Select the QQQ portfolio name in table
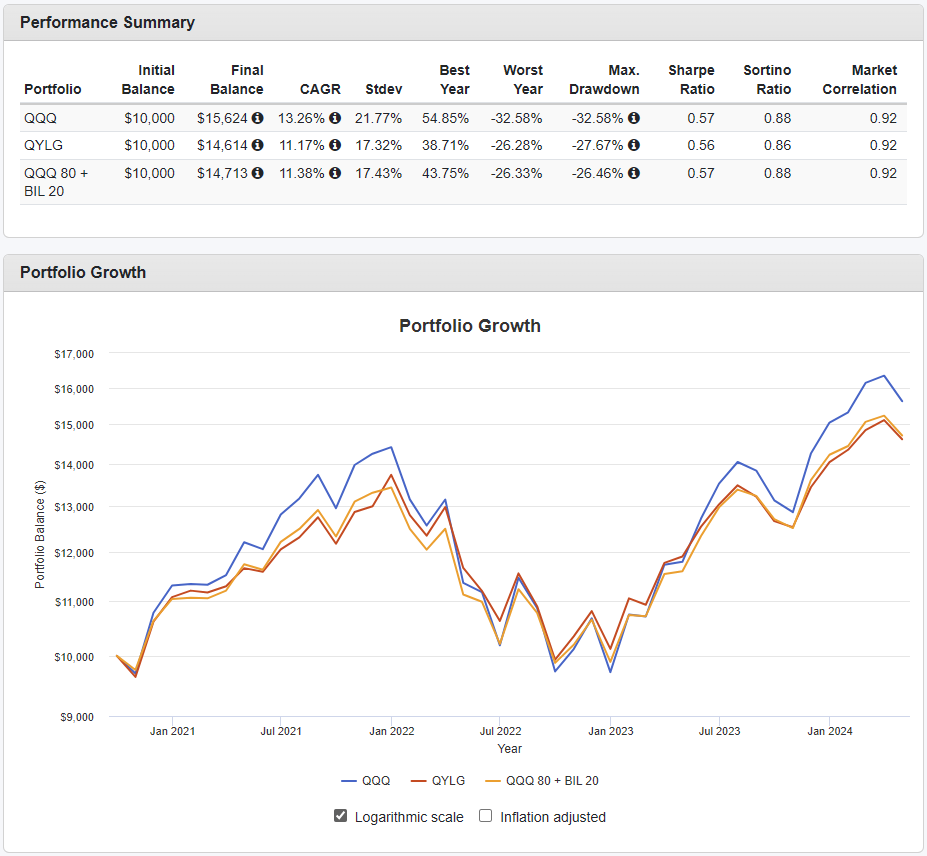The width and height of the screenshot is (927, 856). 40,118
